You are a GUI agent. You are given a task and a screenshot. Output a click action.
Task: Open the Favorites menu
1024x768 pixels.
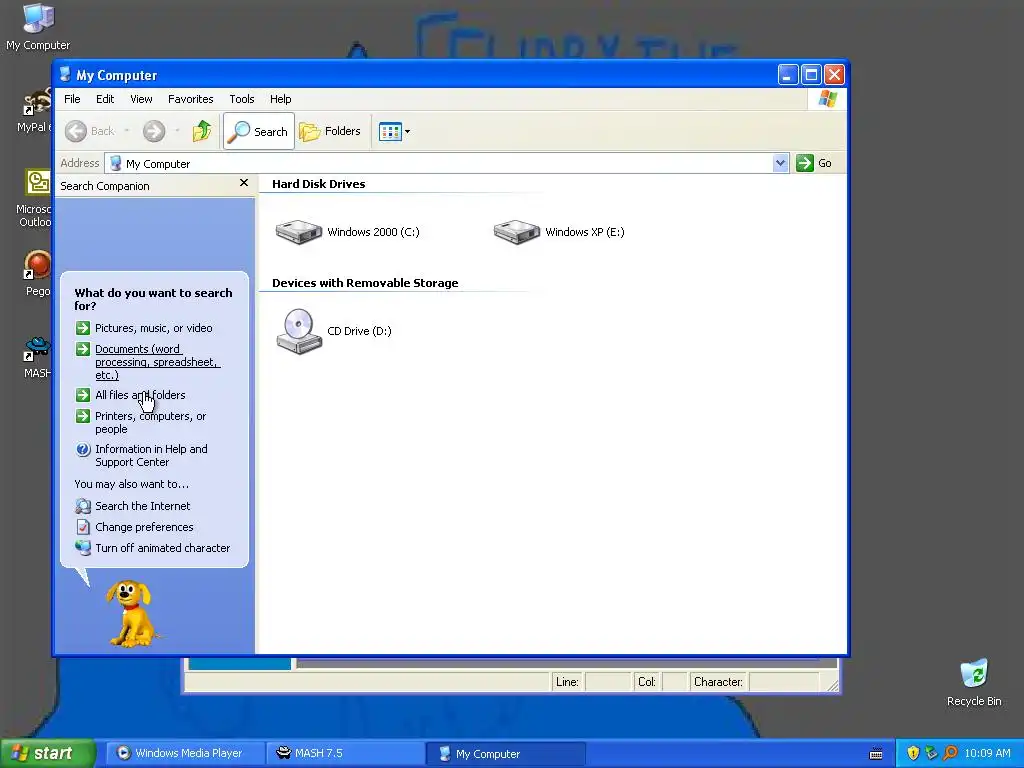coord(191,99)
